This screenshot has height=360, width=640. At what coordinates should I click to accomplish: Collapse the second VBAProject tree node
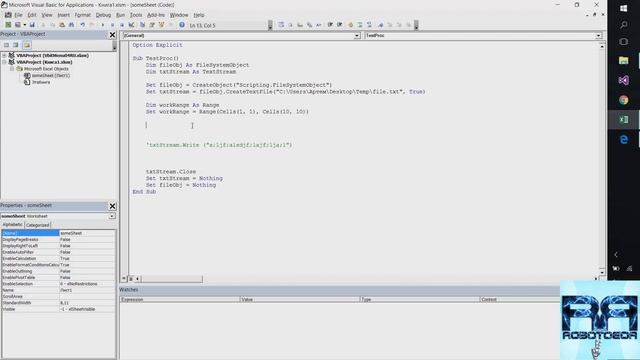tap(4, 62)
